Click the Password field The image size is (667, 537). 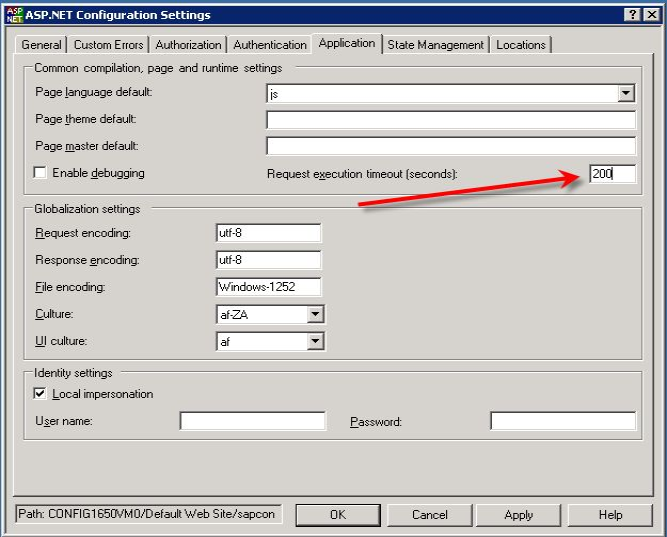[x=563, y=421]
